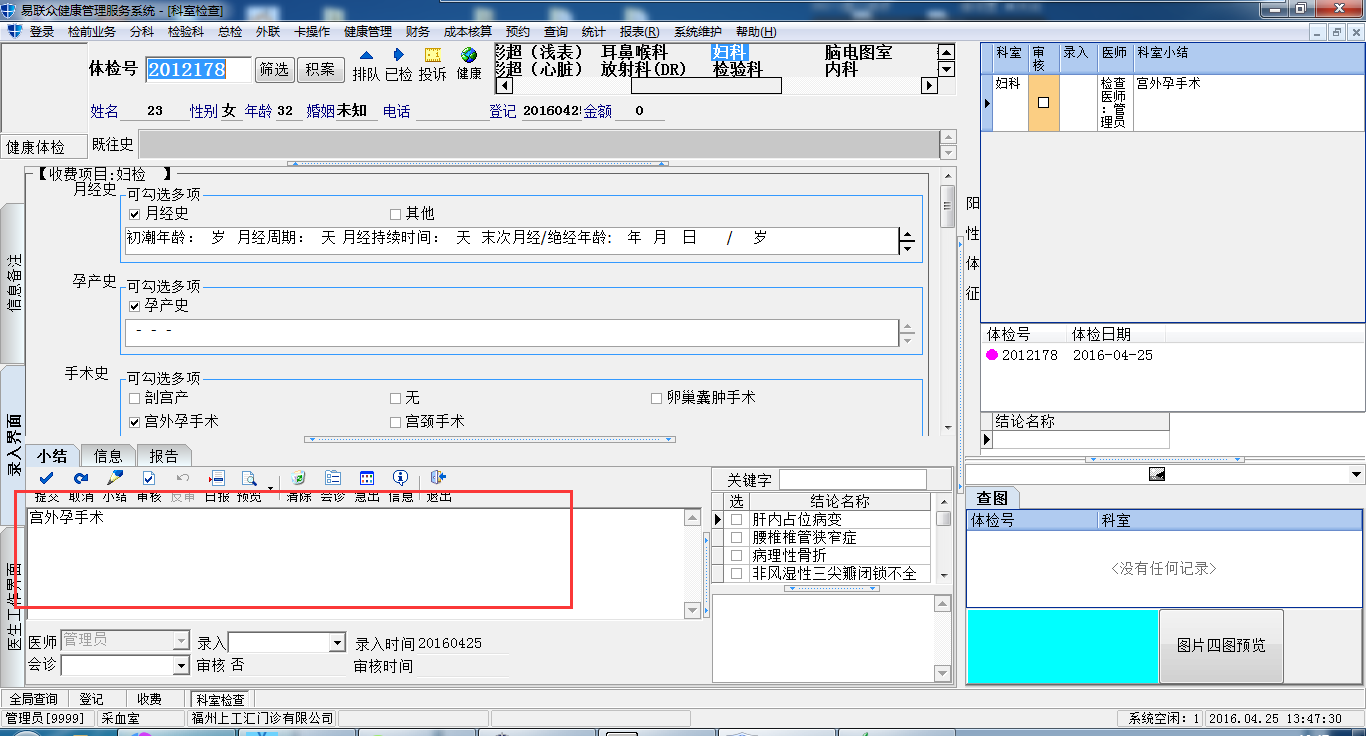Click the app icon left of 登录 menu

15,31
